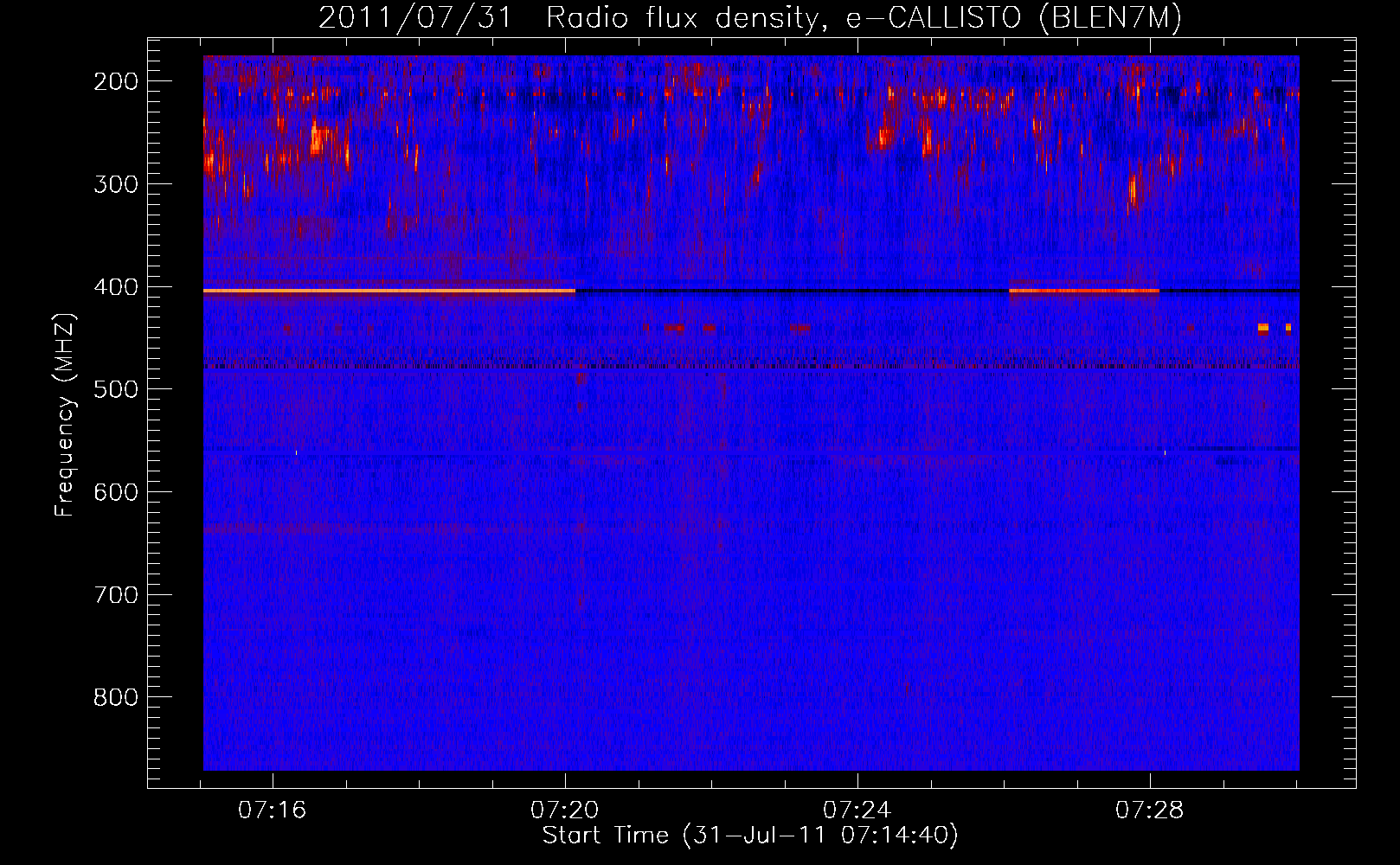Click the 07:20 time tick label
The width and height of the screenshot is (1400, 865).
[565, 811]
